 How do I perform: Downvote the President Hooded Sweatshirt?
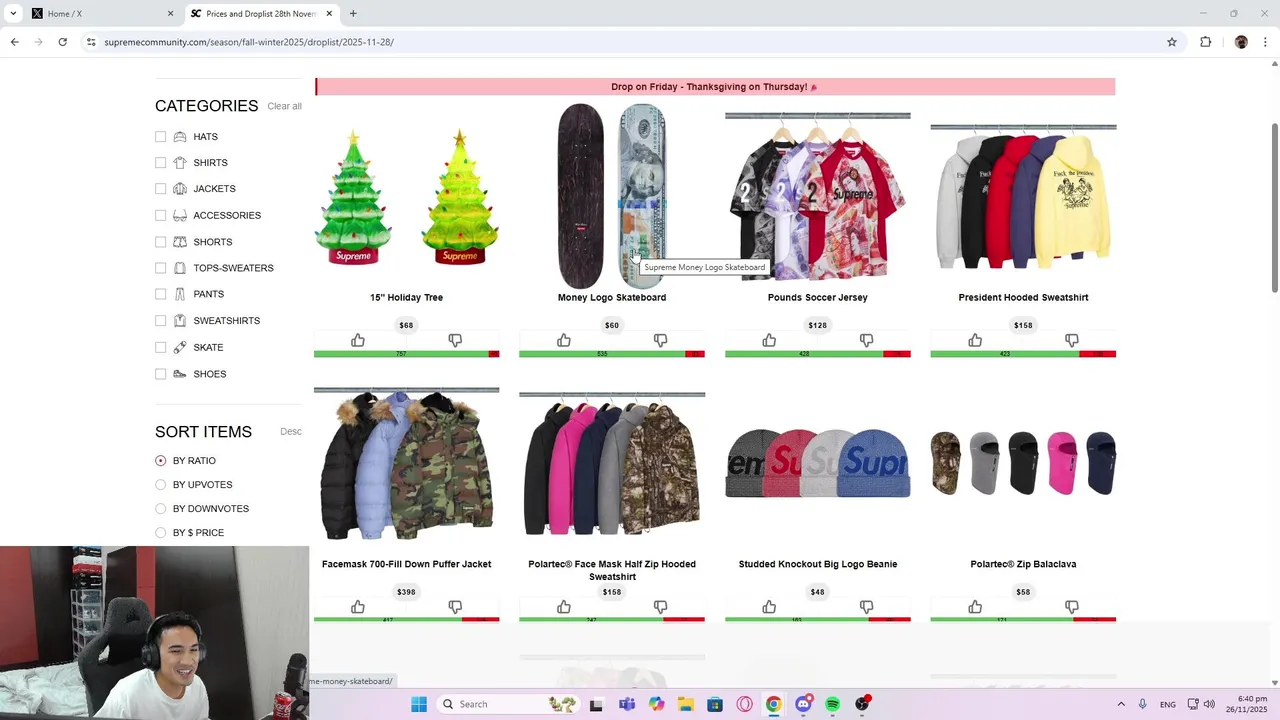[1072, 341]
